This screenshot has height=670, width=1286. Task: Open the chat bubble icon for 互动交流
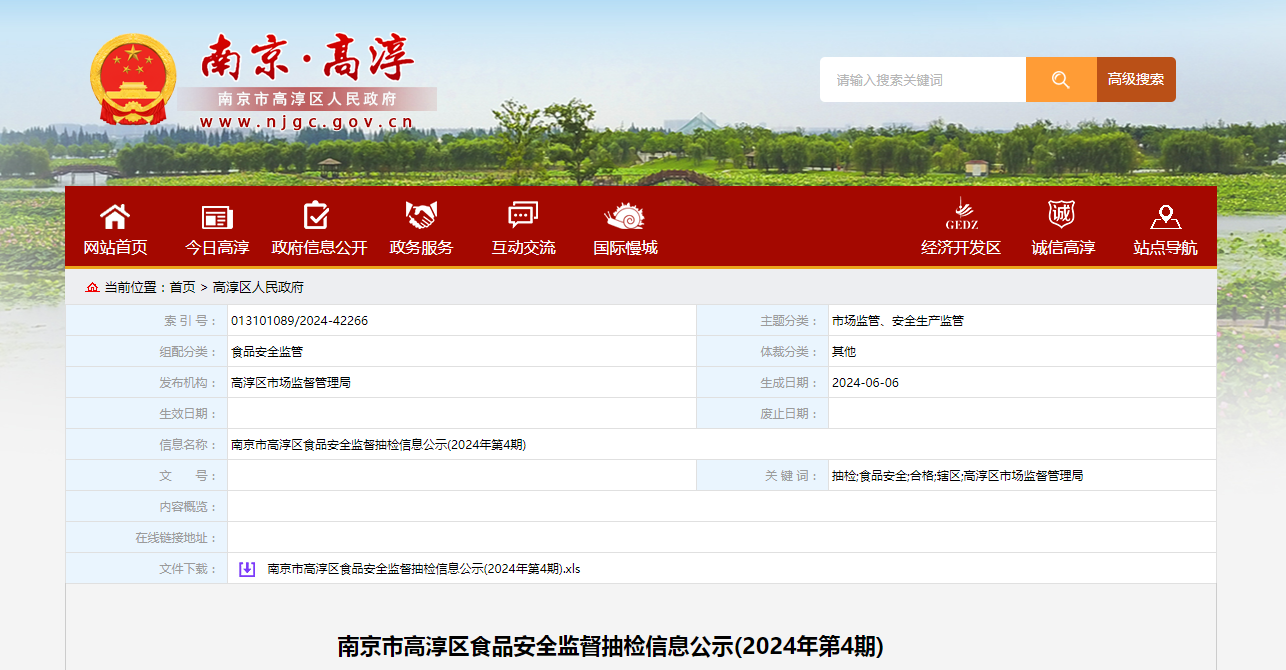[523, 216]
